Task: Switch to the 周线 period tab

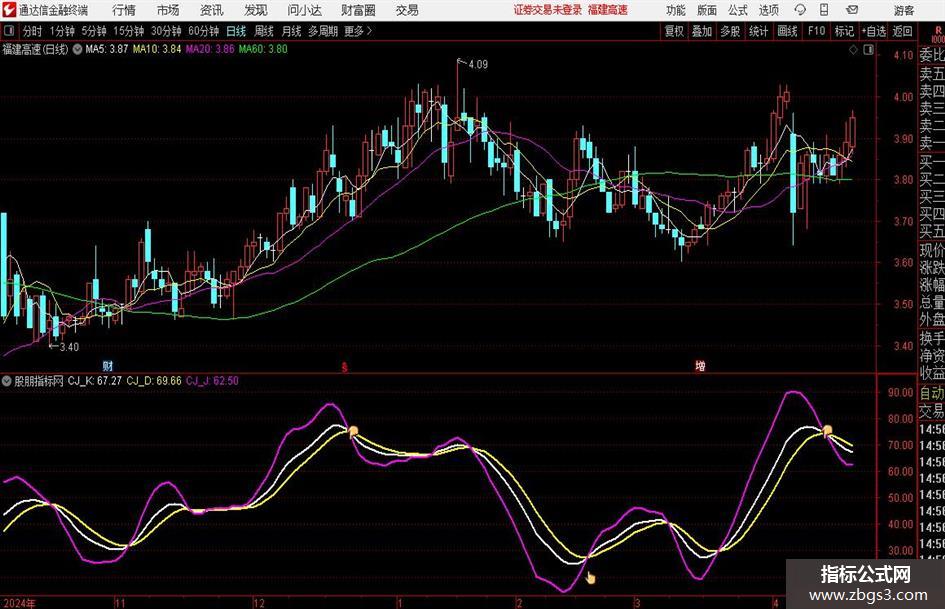Action: tap(264, 31)
